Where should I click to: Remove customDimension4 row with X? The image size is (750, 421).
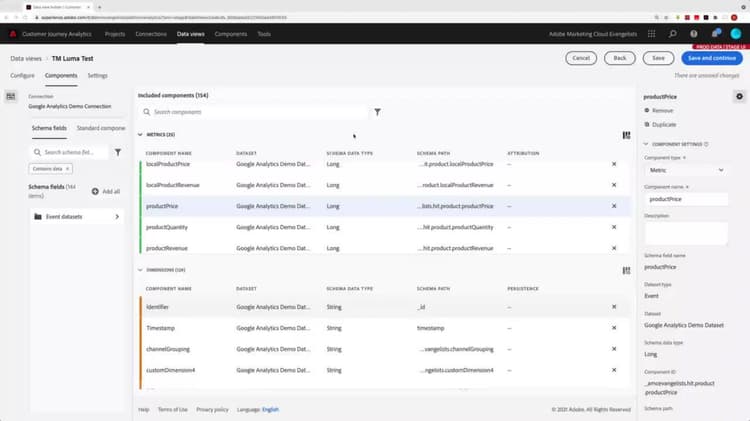click(x=614, y=370)
